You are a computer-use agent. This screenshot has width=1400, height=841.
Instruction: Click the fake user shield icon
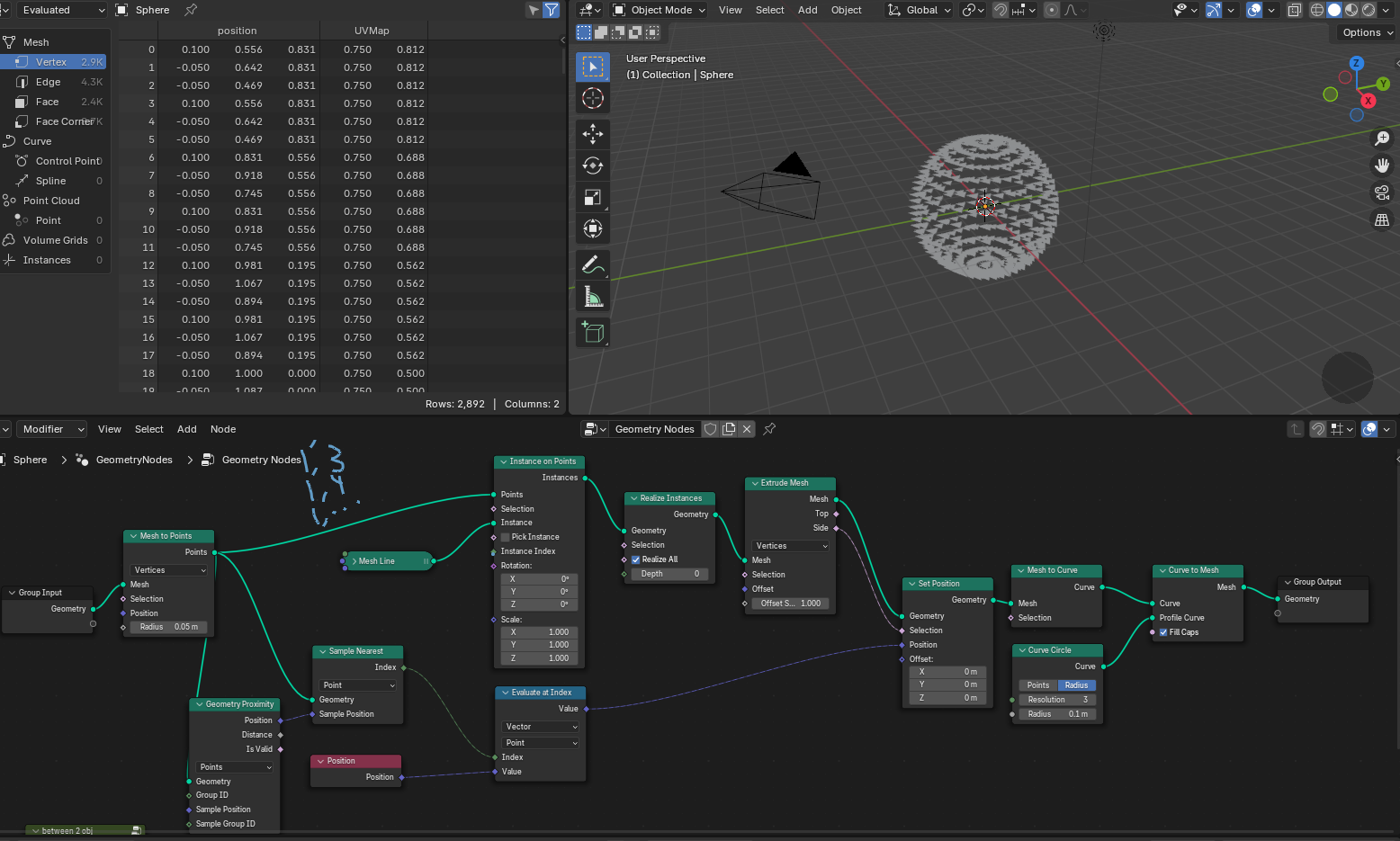[711, 429]
